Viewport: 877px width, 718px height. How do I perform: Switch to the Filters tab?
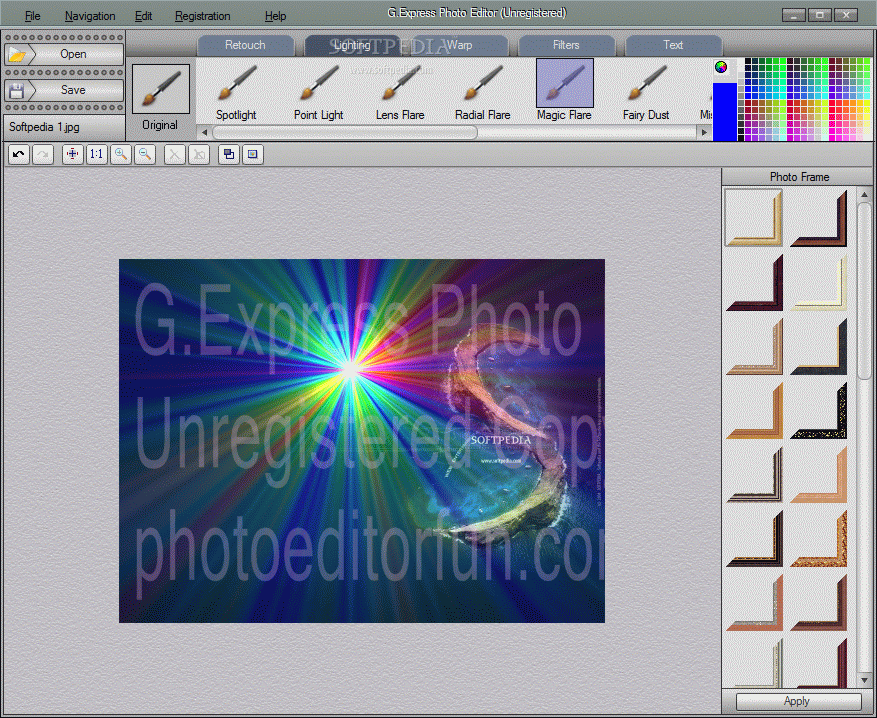[x=566, y=45]
